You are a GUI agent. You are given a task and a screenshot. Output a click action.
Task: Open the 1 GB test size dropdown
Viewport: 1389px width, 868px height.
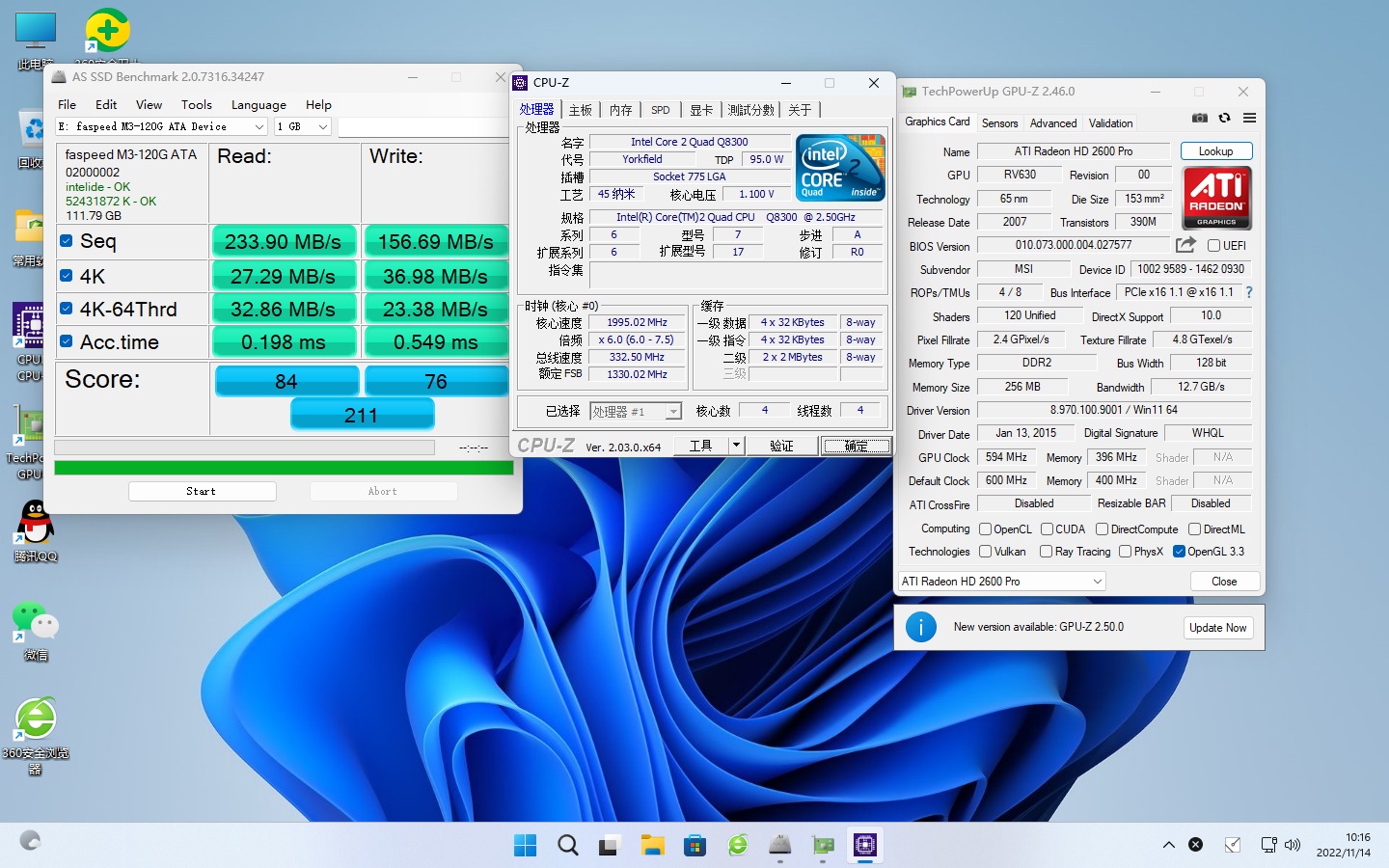click(x=303, y=126)
